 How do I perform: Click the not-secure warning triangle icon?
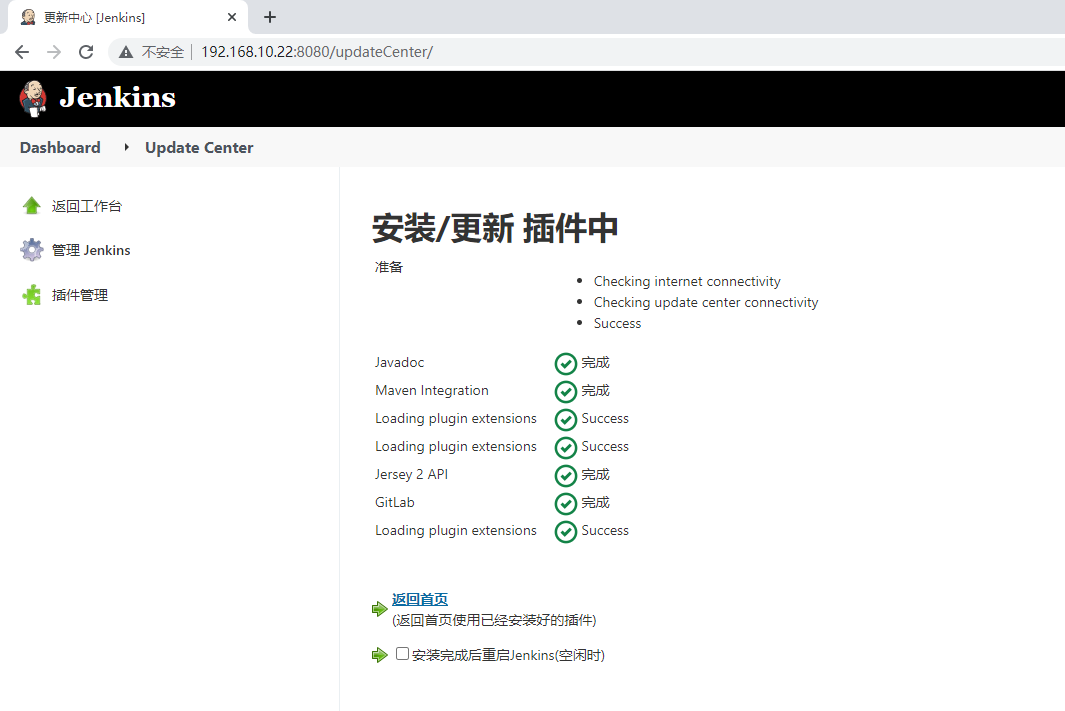pos(126,52)
